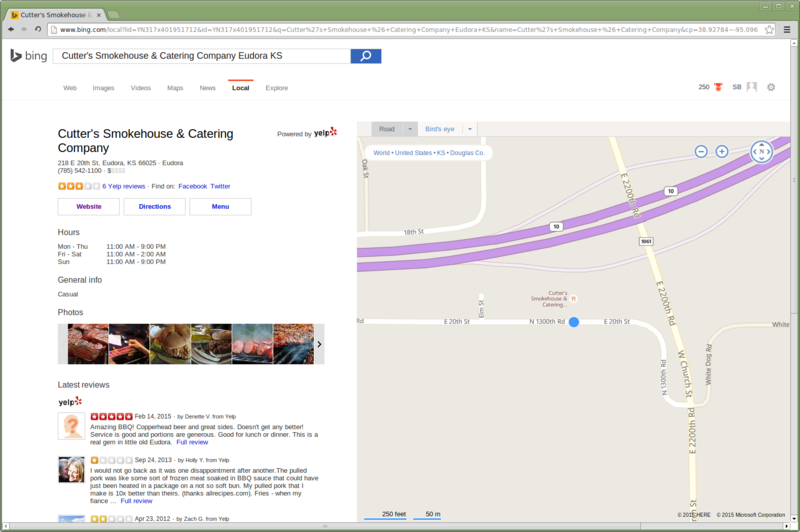Click the SB account avatar icon

752,87
